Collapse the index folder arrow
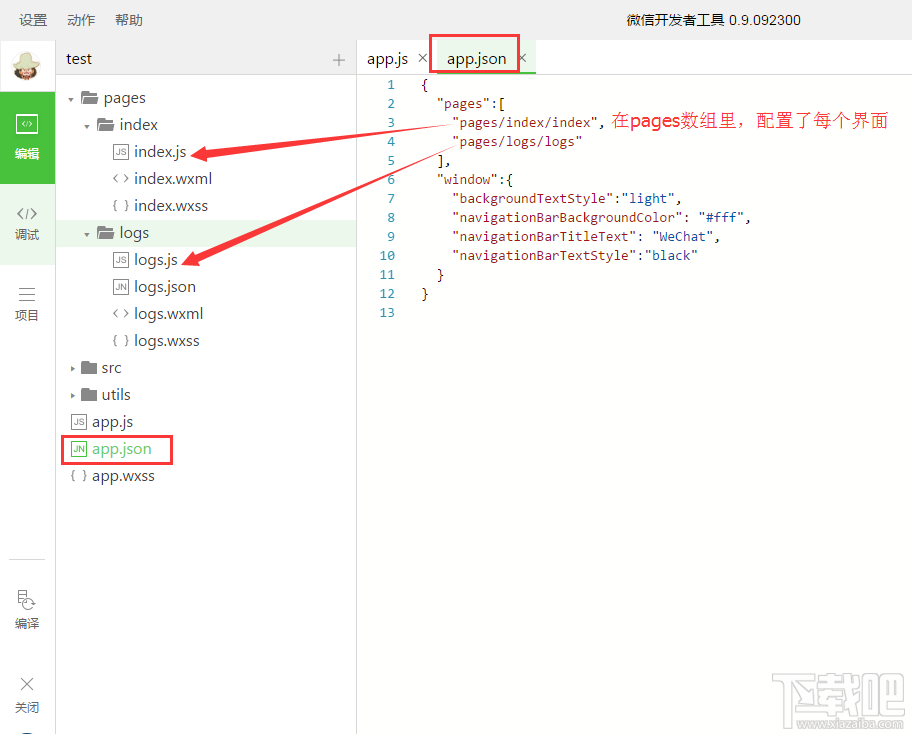912x734 pixels. coord(87,126)
